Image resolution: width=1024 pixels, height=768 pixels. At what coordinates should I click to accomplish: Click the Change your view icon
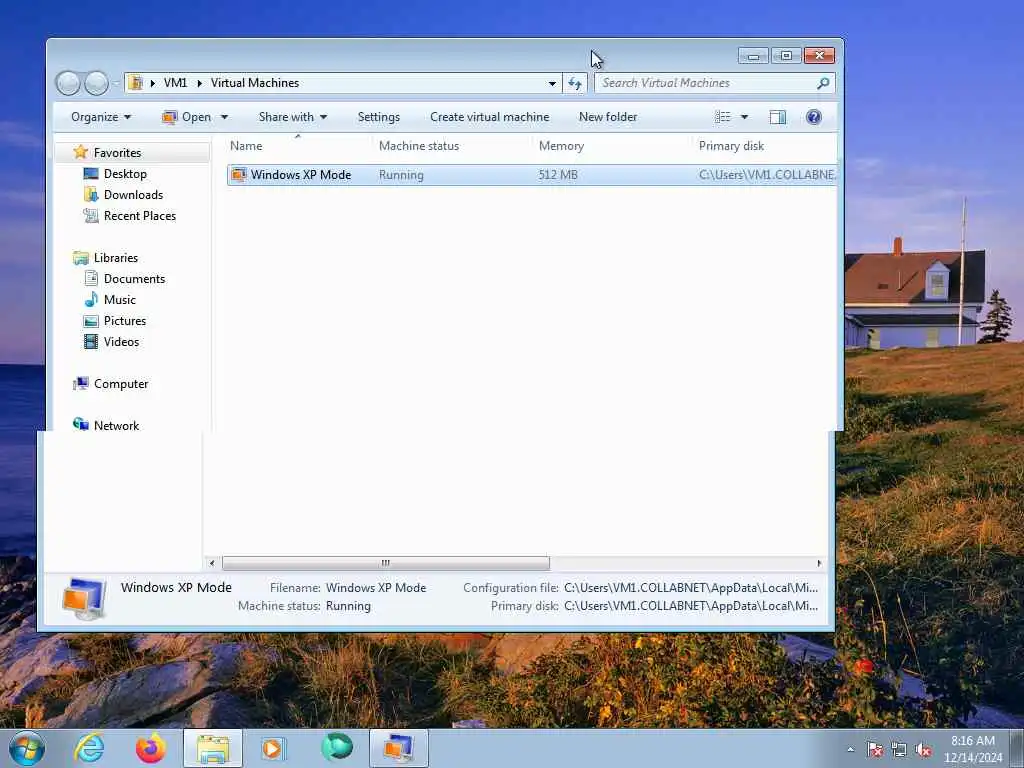pos(723,117)
